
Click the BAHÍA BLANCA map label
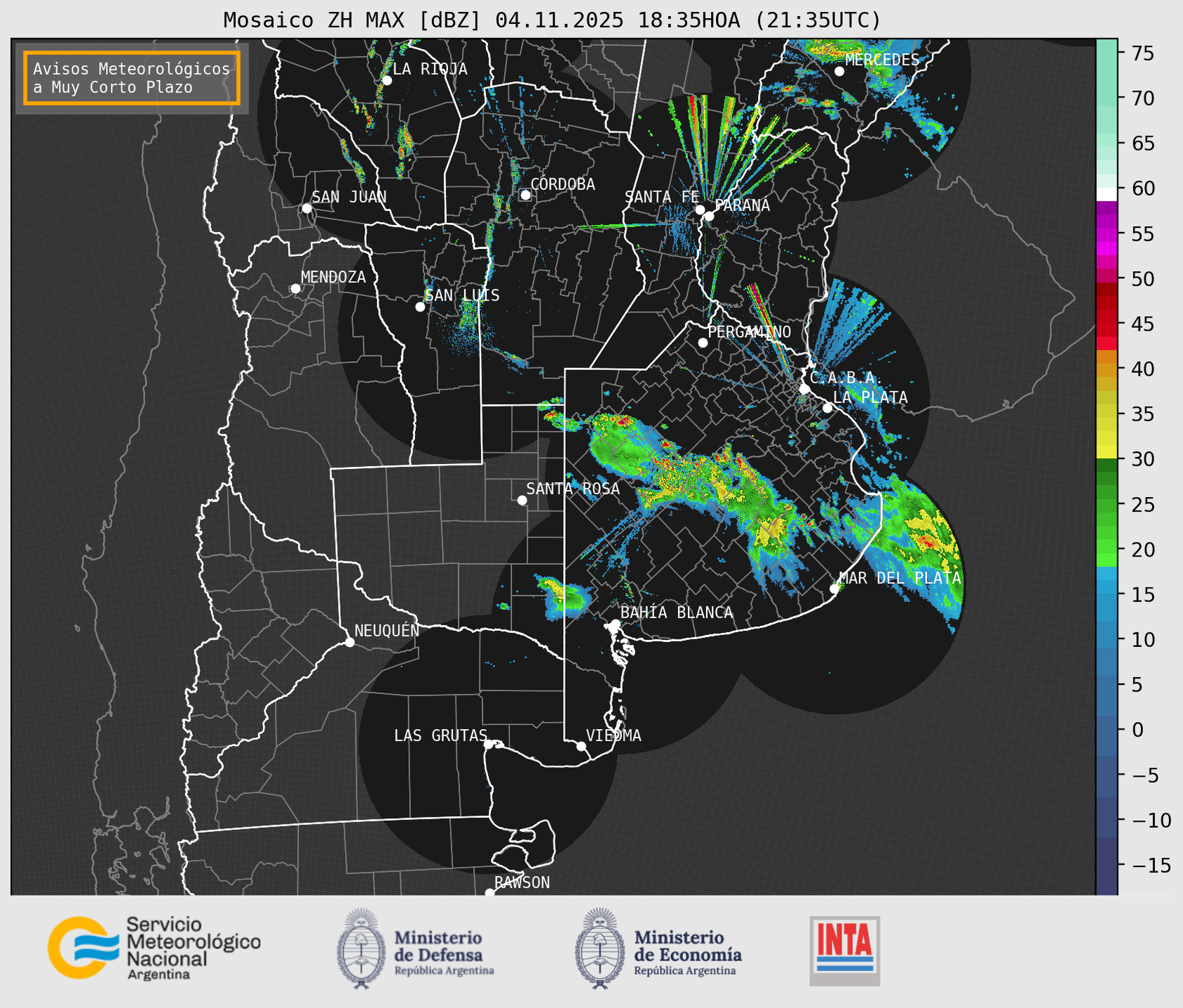click(x=677, y=613)
